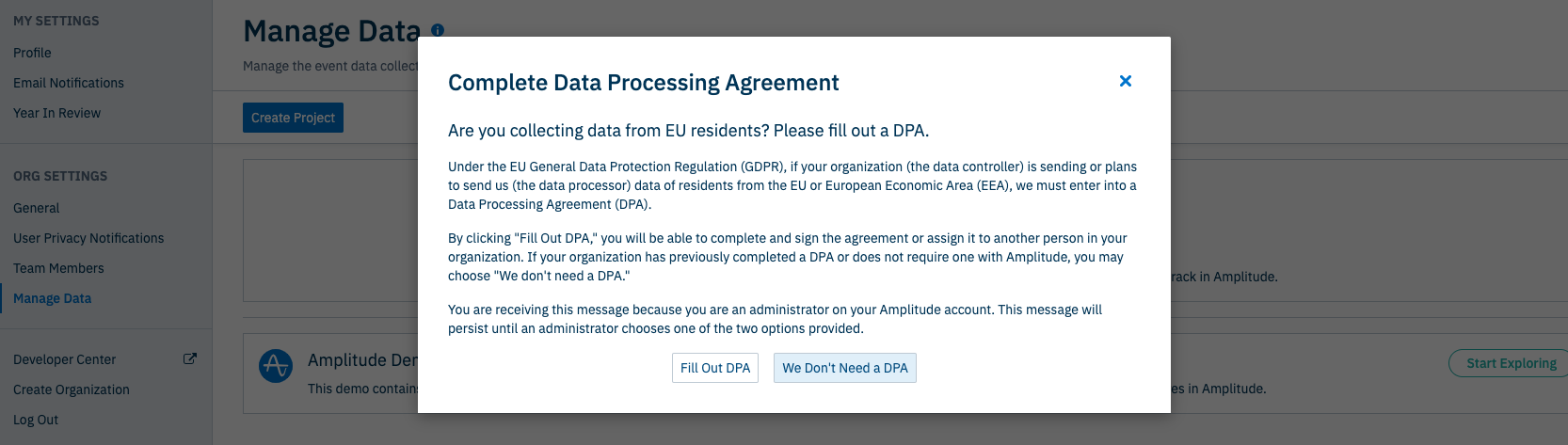Go to Year In Review
The image size is (1568, 445).
[56, 113]
